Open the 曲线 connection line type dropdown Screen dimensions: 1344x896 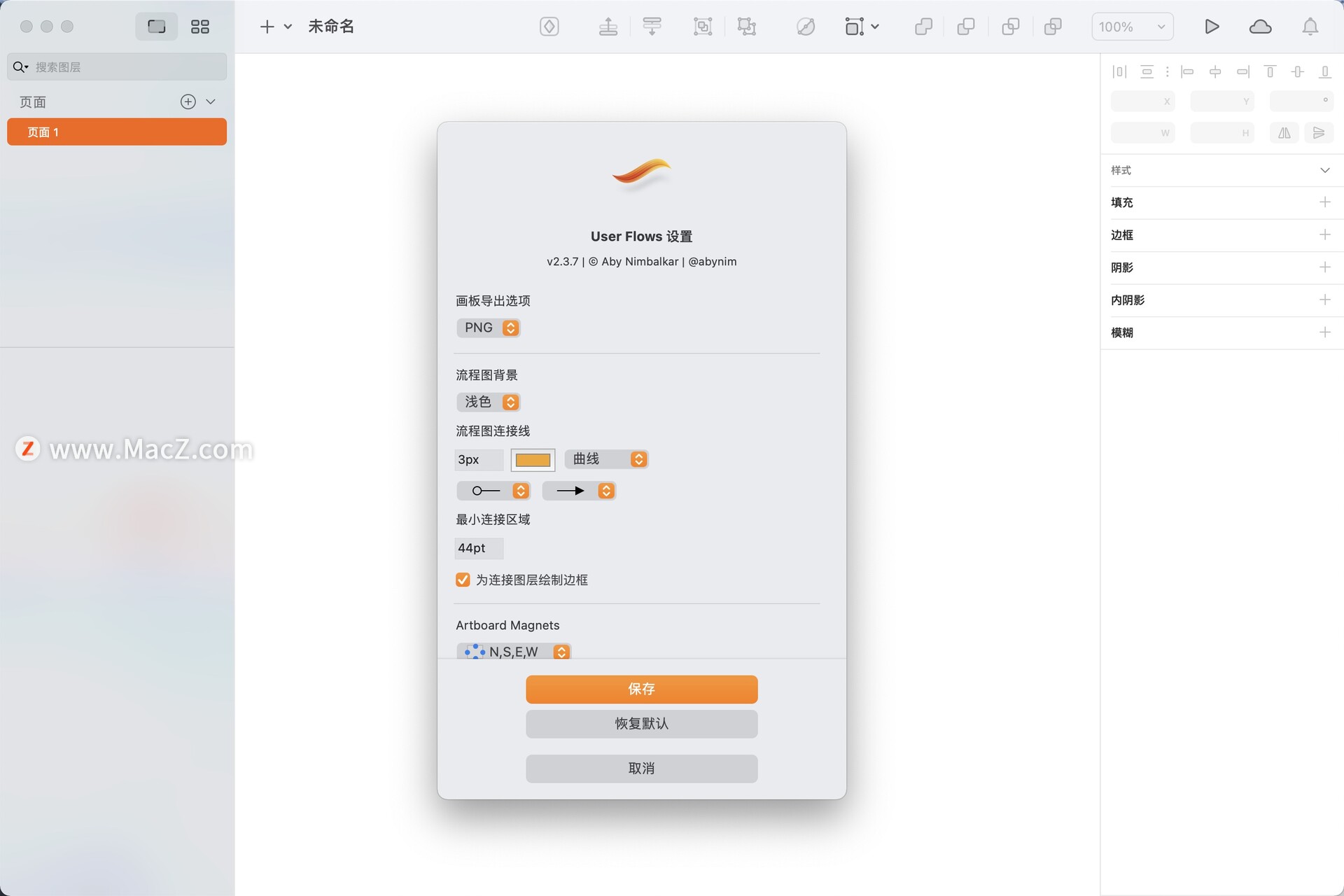click(606, 459)
